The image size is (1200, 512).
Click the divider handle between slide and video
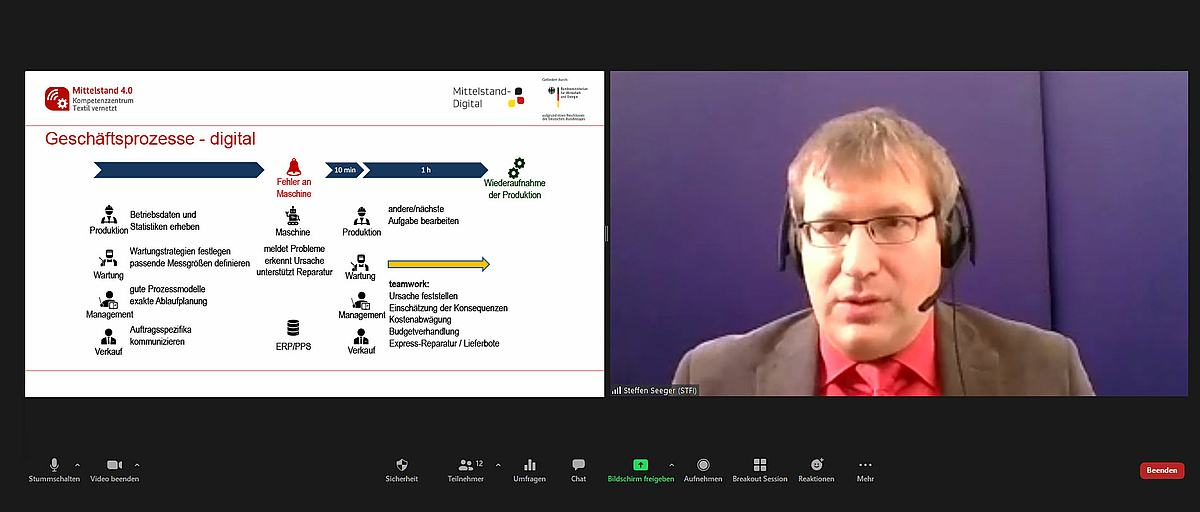605,233
